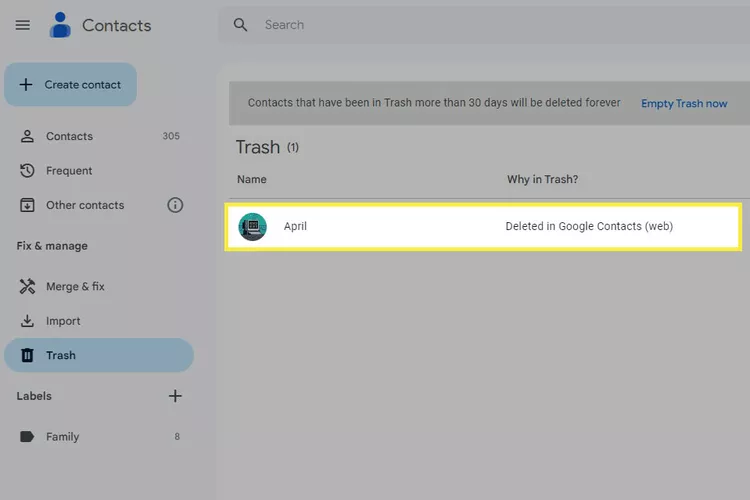Click the info icon beside Other contacts

[175, 205]
